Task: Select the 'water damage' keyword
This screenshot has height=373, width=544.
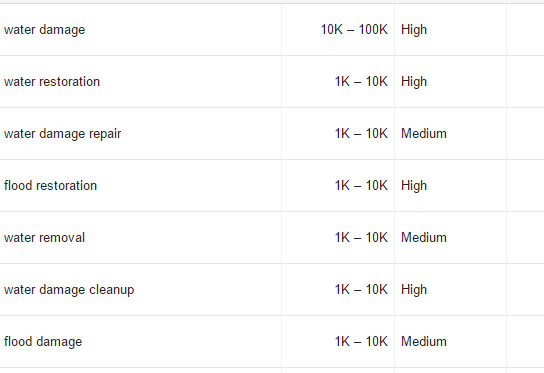Action: pos(44,30)
